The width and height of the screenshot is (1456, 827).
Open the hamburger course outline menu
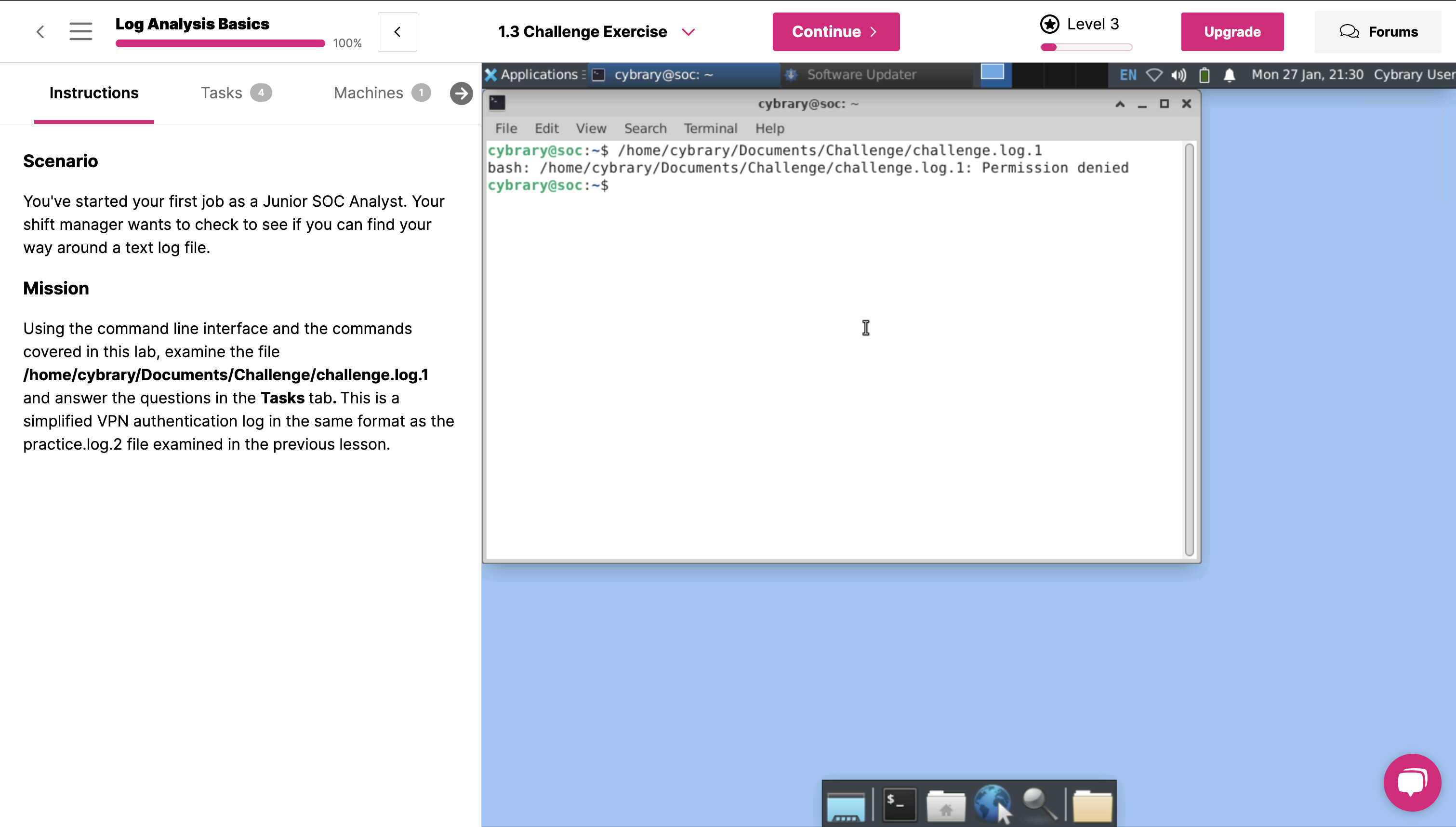coord(80,31)
